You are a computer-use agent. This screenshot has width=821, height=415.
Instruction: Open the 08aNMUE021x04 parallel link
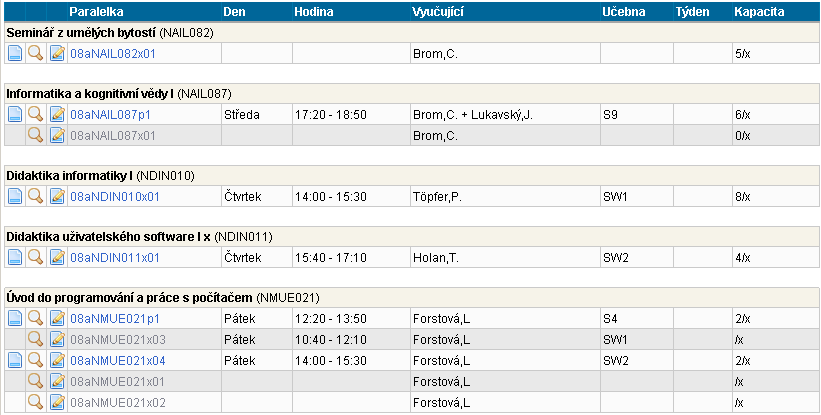pyautogui.click(x=118, y=360)
